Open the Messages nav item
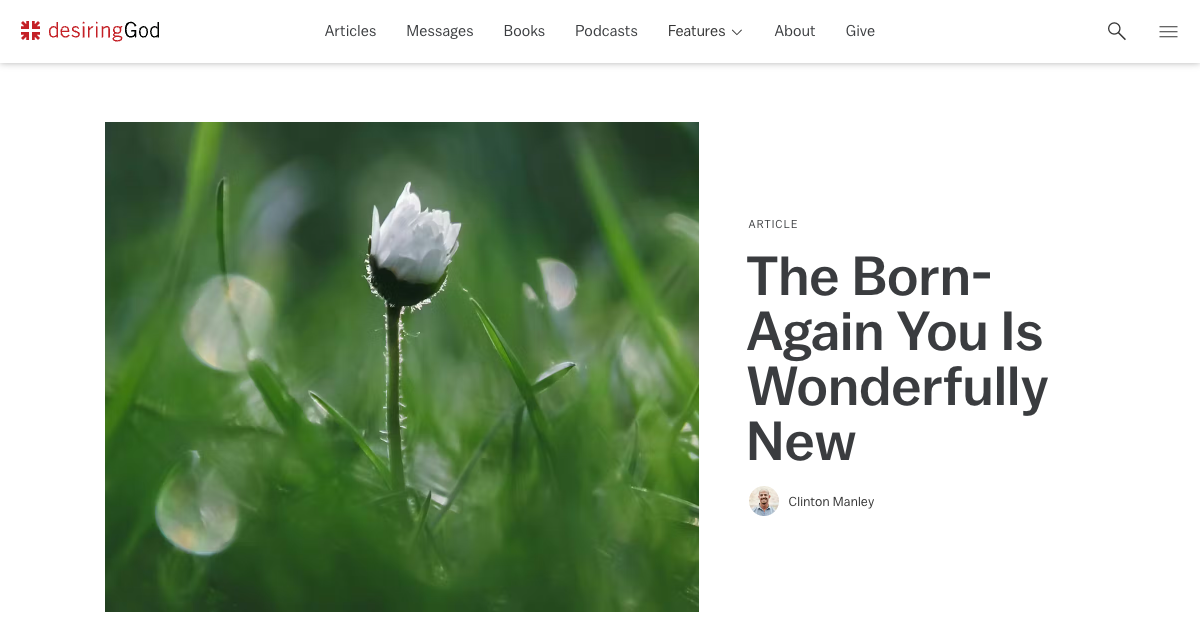Viewport: 1200px width, 630px height. (440, 31)
